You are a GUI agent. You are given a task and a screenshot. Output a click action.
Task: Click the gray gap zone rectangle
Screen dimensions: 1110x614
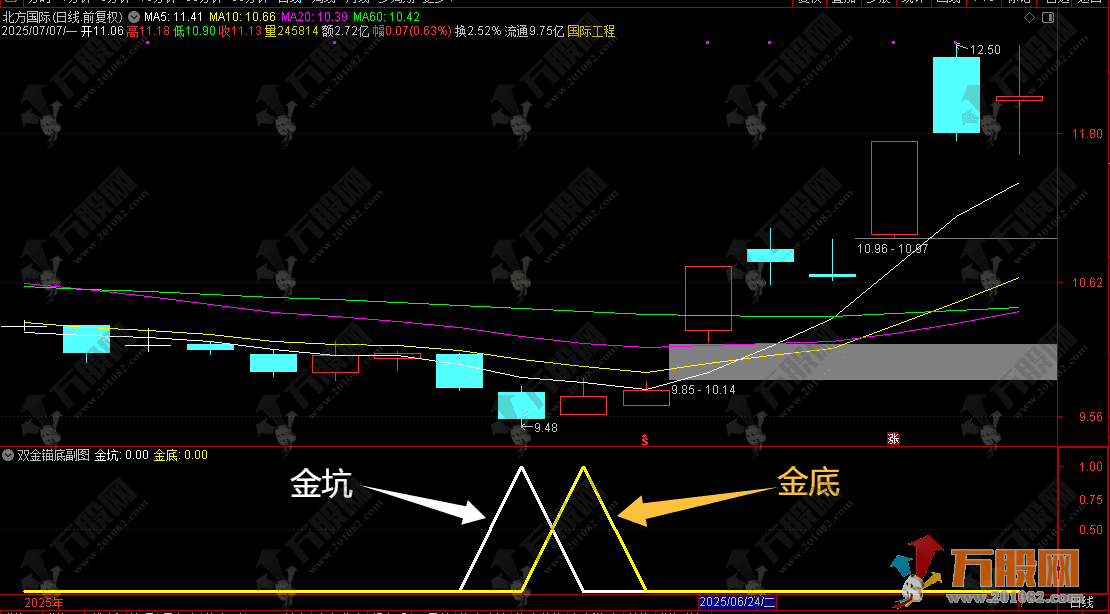coord(863,362)
